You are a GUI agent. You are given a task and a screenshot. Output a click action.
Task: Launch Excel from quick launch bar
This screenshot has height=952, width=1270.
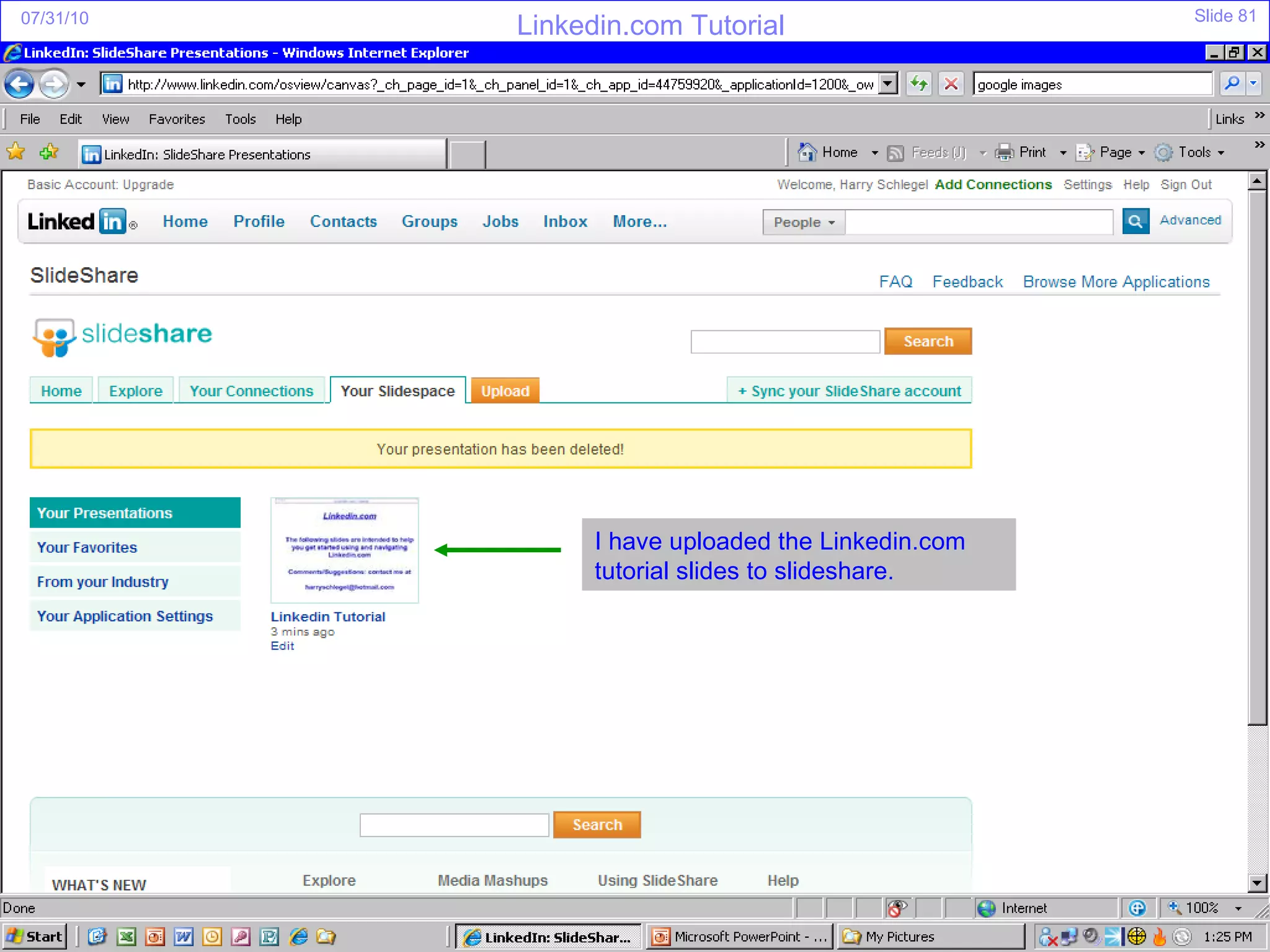tap(127, 937)
